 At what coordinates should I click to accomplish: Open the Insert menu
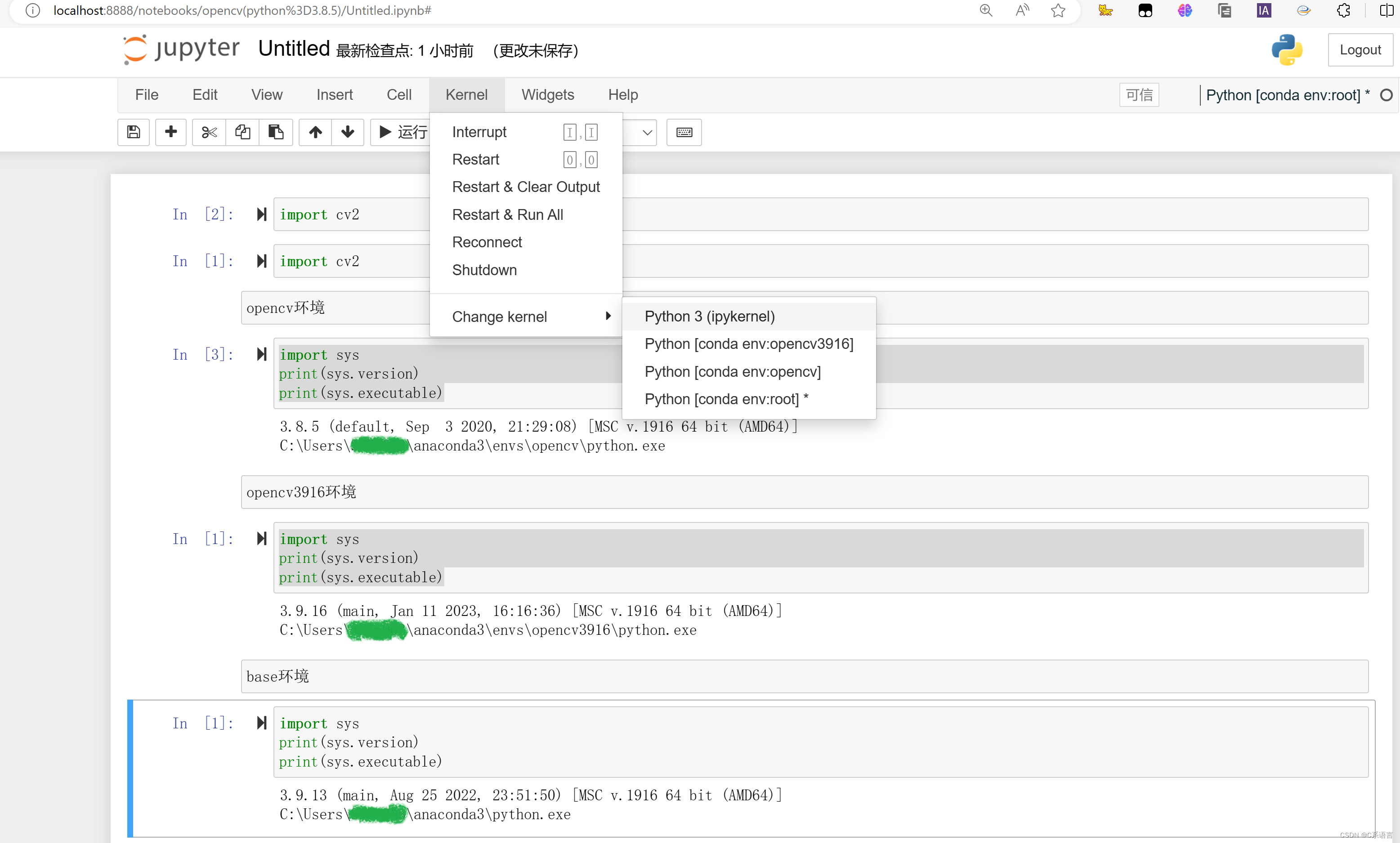point(335,95)
